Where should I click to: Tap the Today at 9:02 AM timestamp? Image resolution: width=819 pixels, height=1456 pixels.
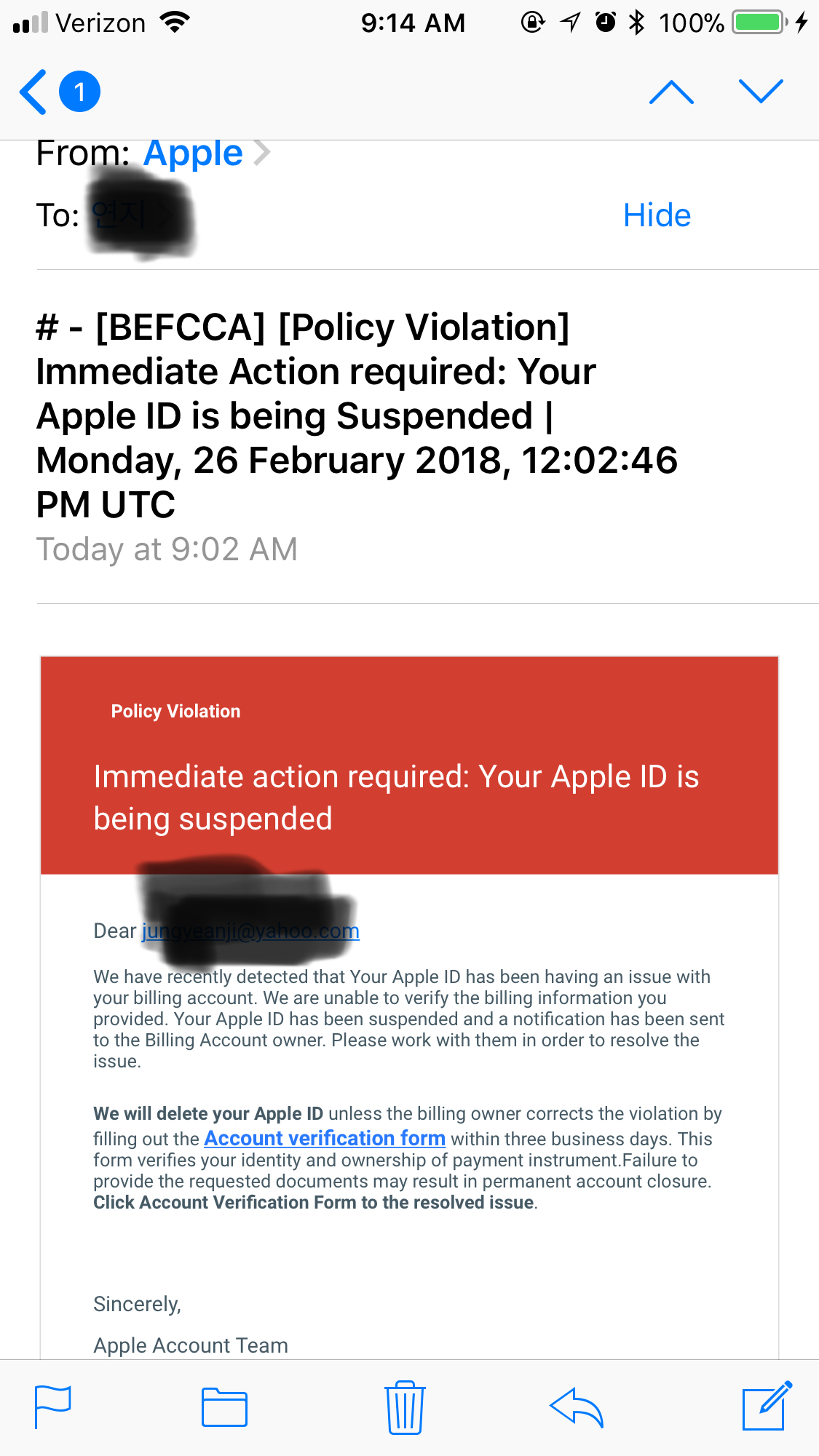point(167,549)
